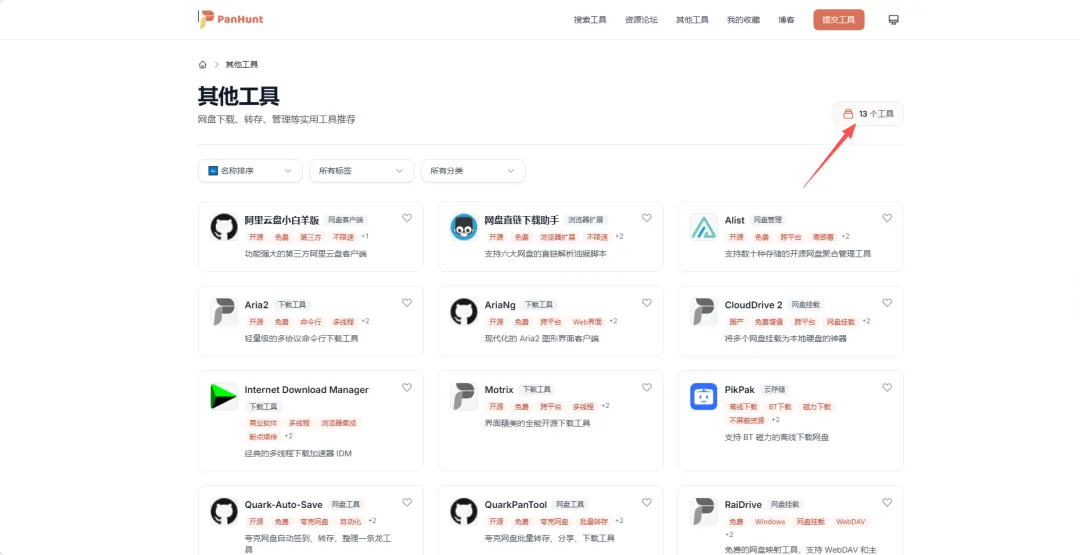
Task: Favorite Aria2 with heart icon
Action: 407,303
